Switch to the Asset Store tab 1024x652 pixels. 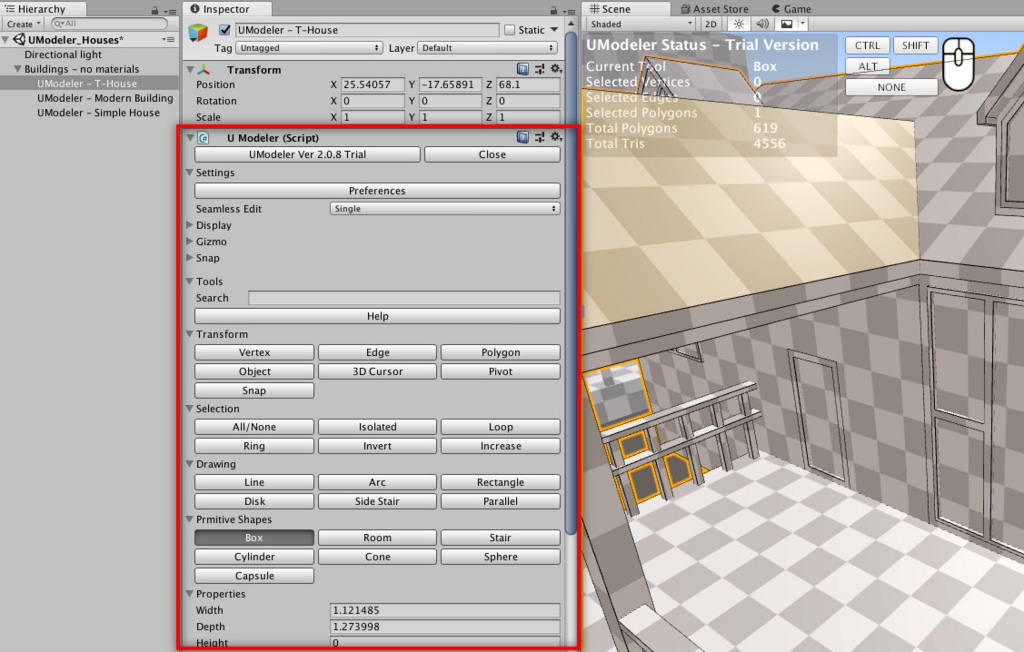pyautogui.click(x=714, y=9)
